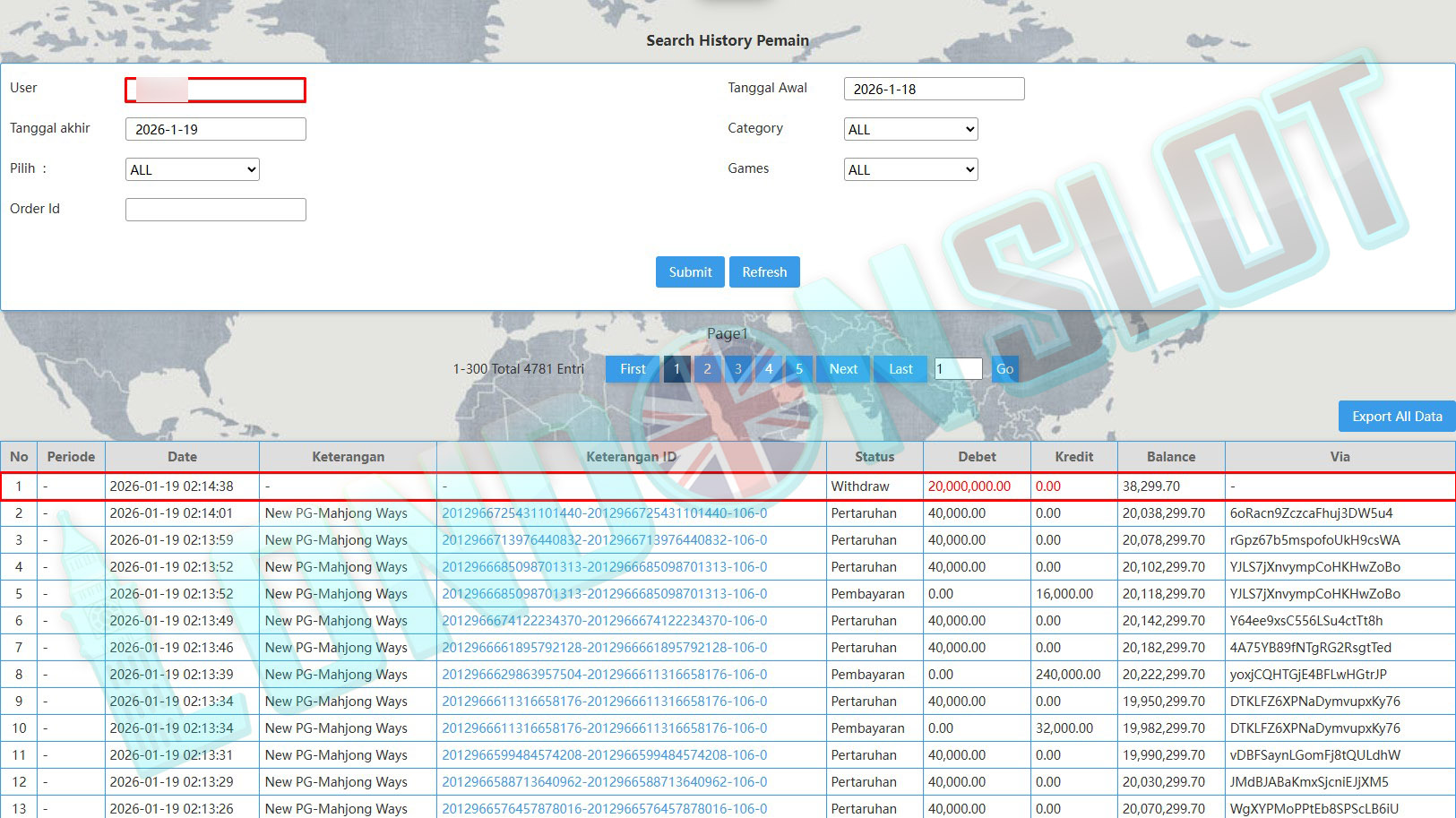Click the User input field
Image resolution: width=1456 pixels, height=818 pixels.
coord(215,90)
